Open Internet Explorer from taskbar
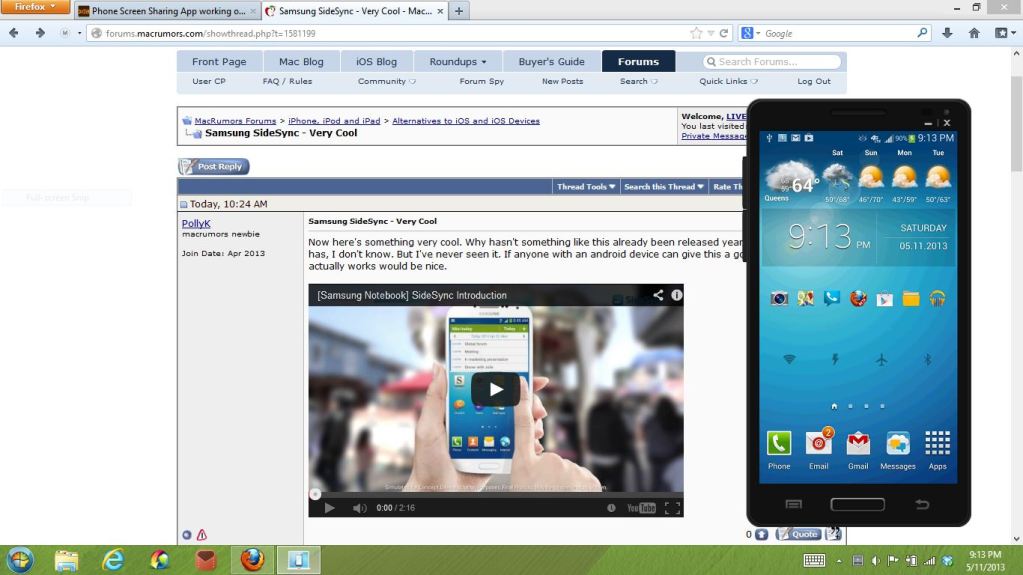 [113, 560]
